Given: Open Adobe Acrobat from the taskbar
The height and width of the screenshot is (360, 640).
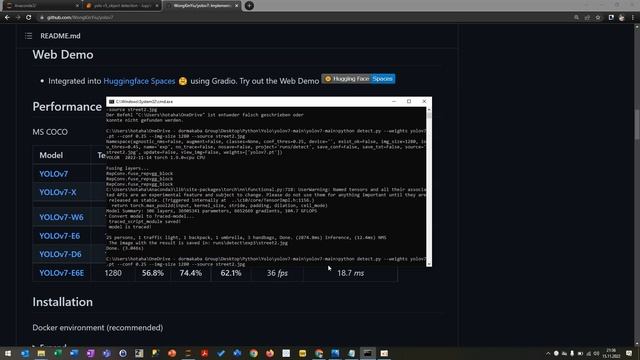Looking at the screenshot, I should [x=204, y=353].
